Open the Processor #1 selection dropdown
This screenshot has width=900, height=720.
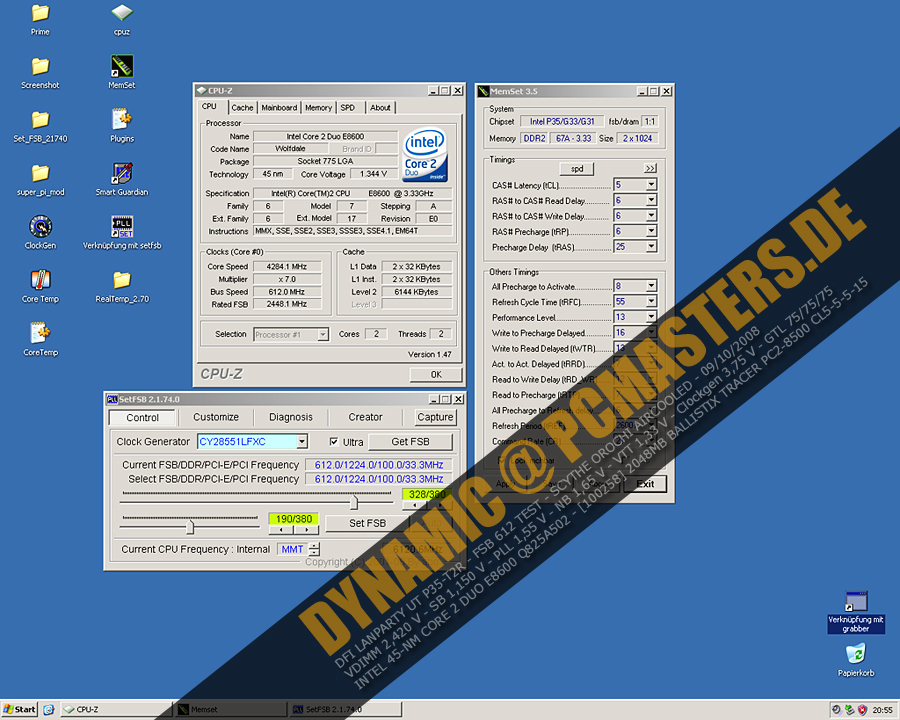(323, 334)
